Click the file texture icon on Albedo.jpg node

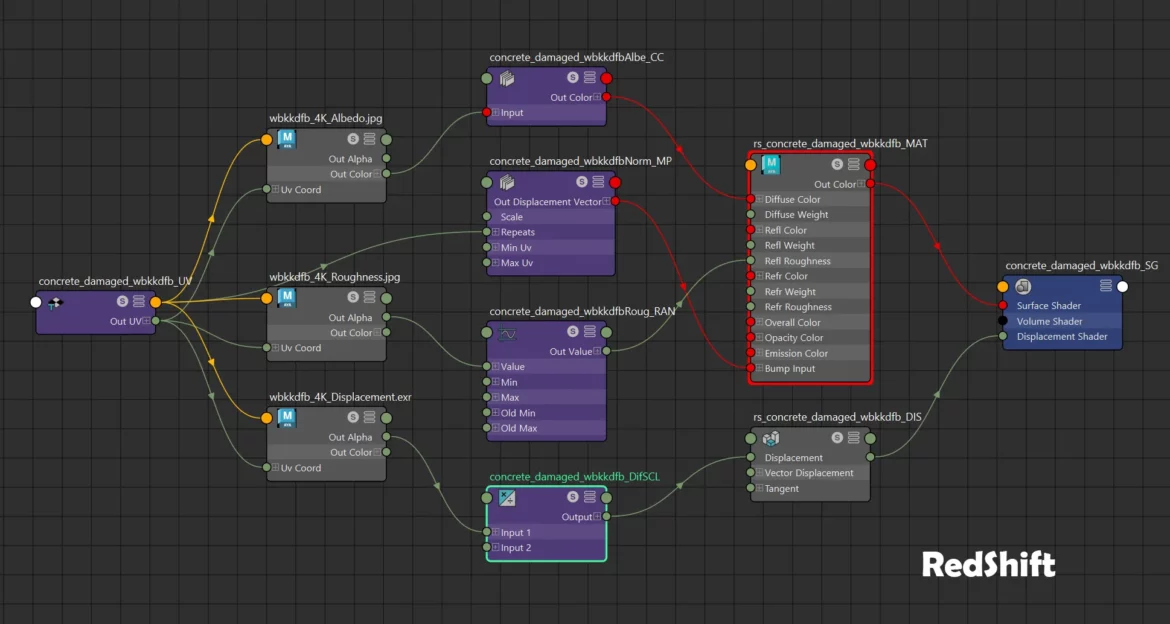coord(286,140)
